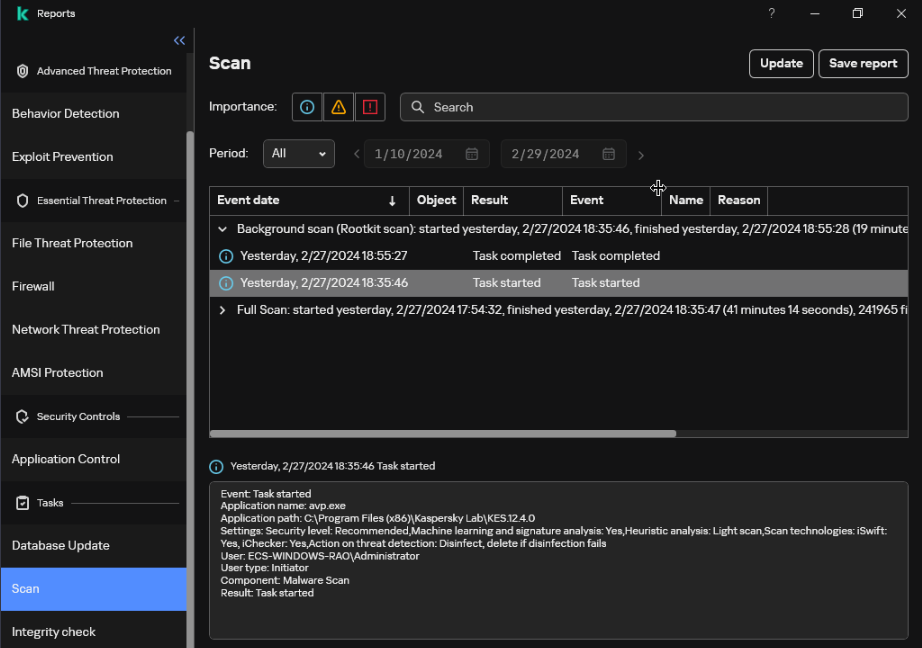Click the Essential Threat Protection heading
Screen dimensions: 922x648
click(102, 201)
